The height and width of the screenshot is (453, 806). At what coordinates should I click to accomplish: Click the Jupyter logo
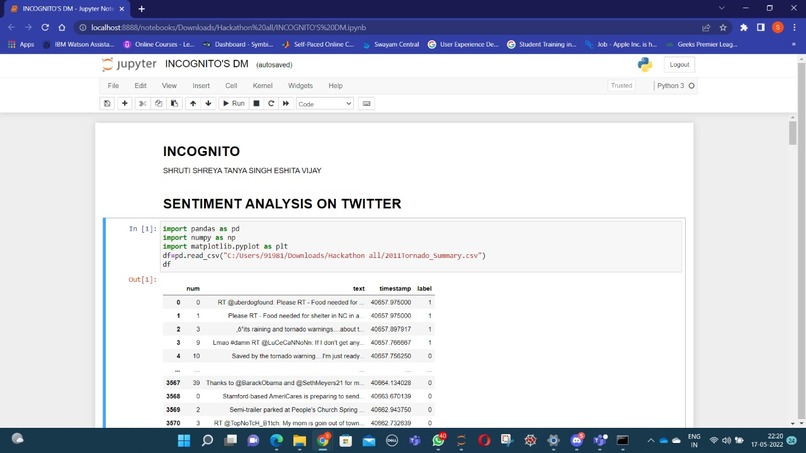point(129,64)
